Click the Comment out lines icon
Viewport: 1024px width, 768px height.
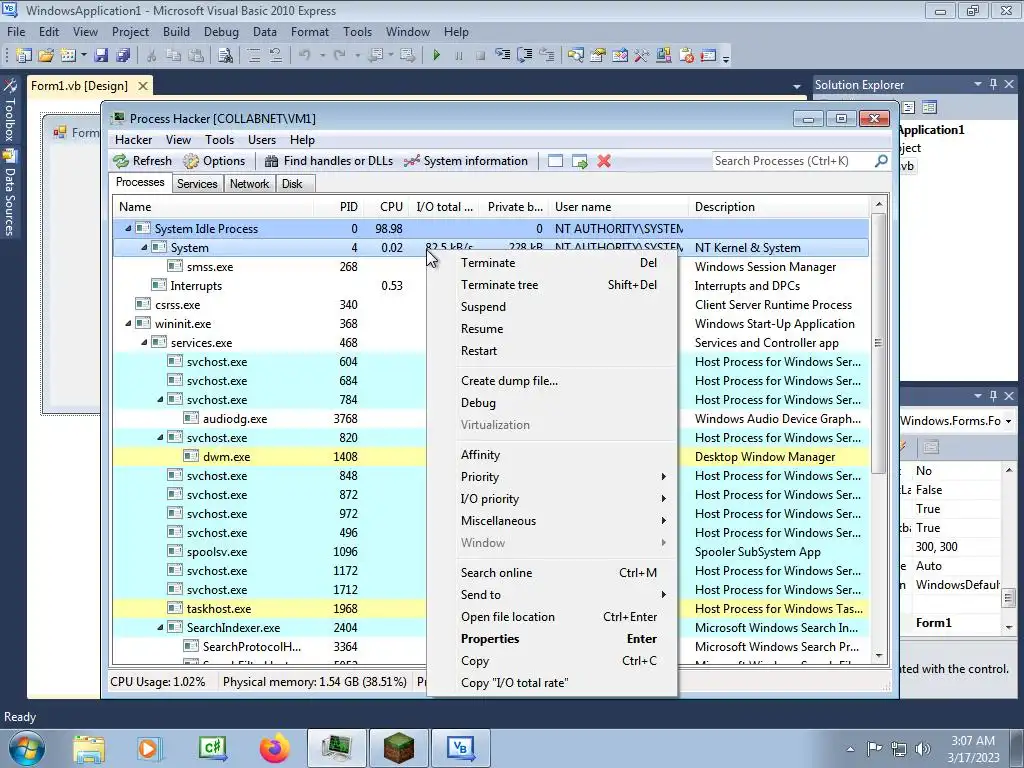coord(253,56)
